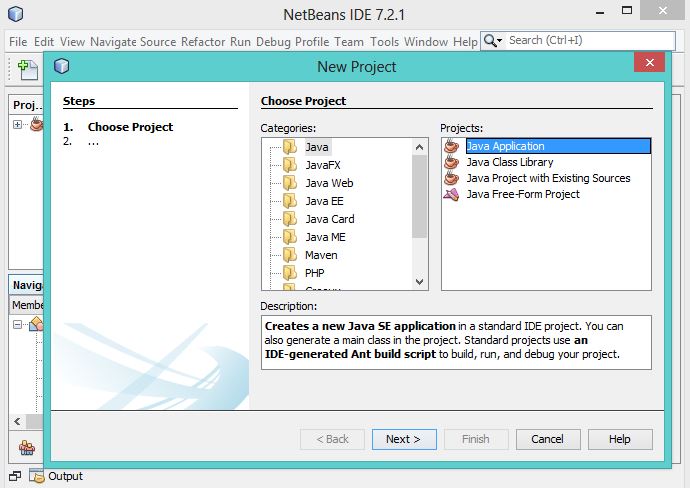
Task: Select the Java Card category
Action: click(330, 219)
